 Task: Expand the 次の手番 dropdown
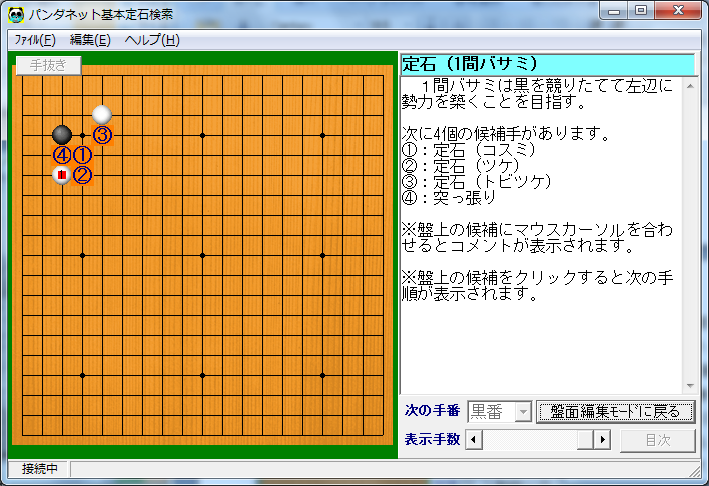click(x=522, y=411)
